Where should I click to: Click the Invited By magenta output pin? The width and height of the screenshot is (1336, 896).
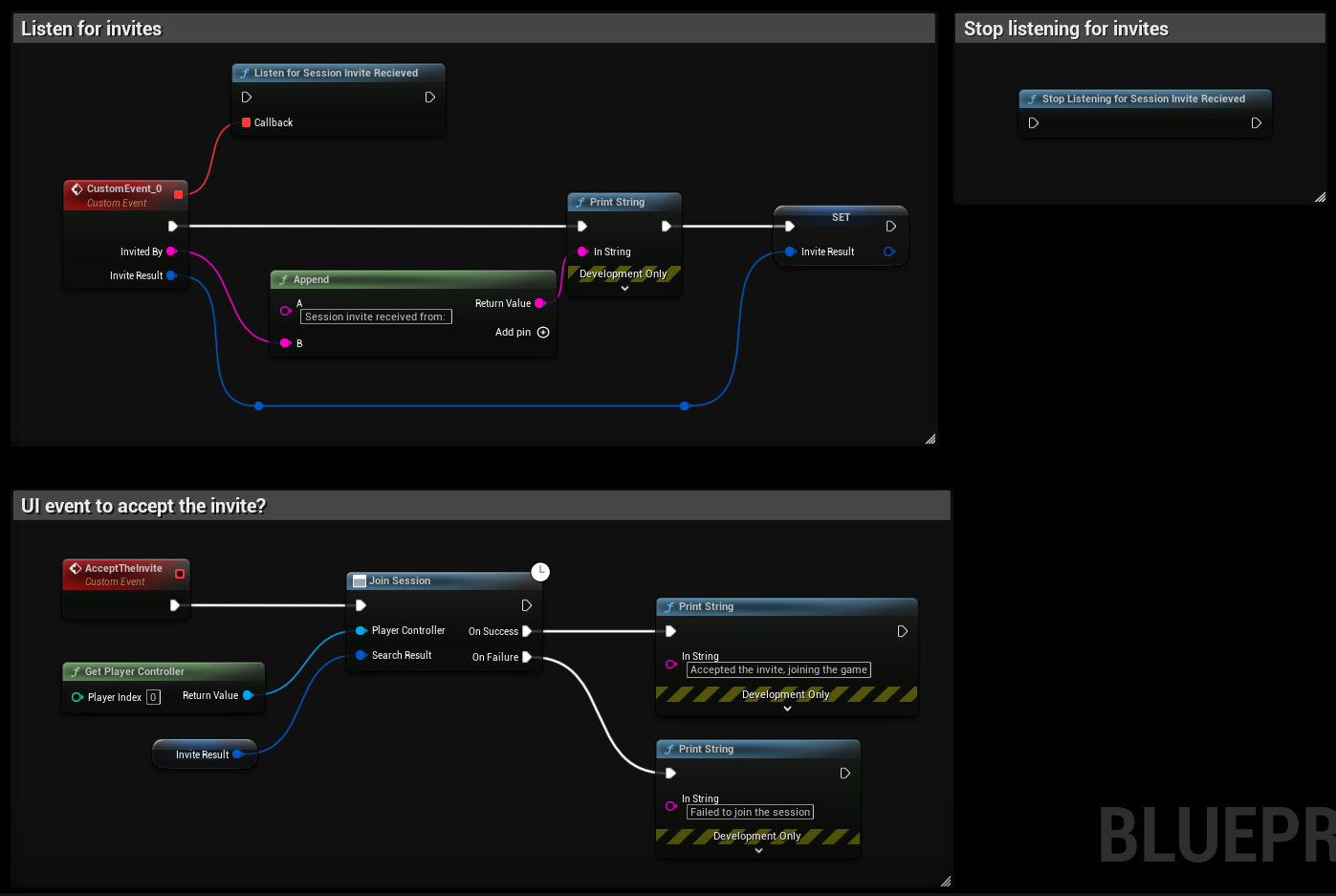click(x=171, y=251)
